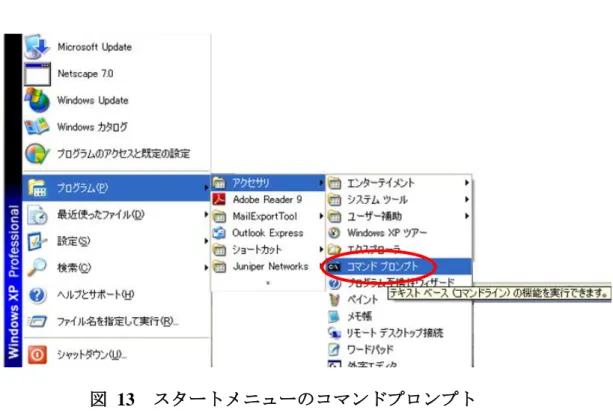
Task: Launch the ペイント entry
Action: pos(398,299)
